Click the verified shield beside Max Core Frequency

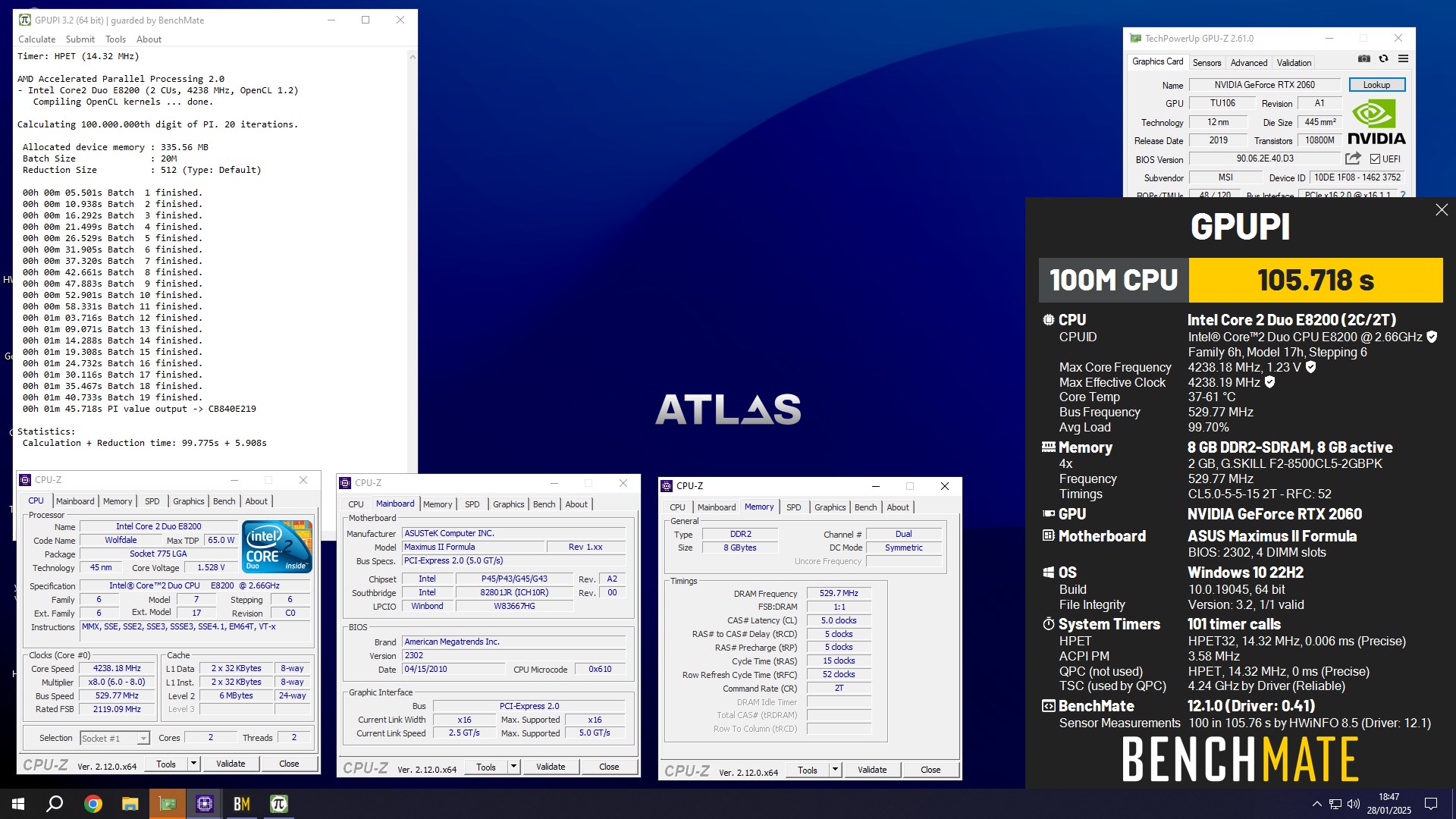1310,367
